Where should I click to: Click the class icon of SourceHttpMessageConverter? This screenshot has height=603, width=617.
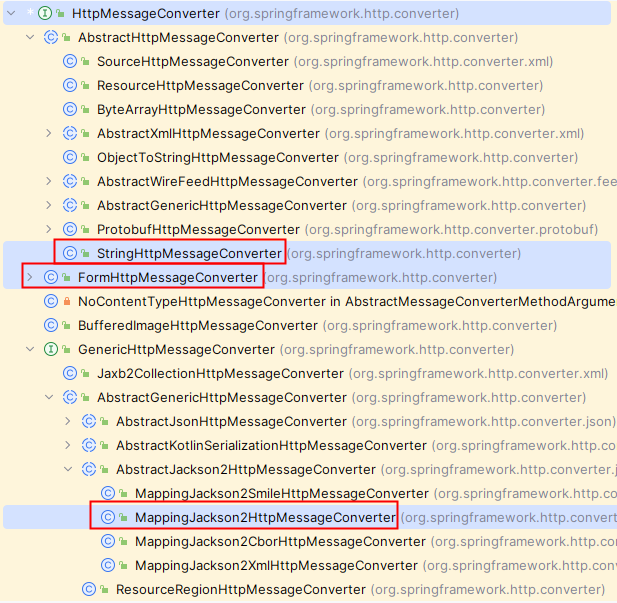[x=70, y=61]
